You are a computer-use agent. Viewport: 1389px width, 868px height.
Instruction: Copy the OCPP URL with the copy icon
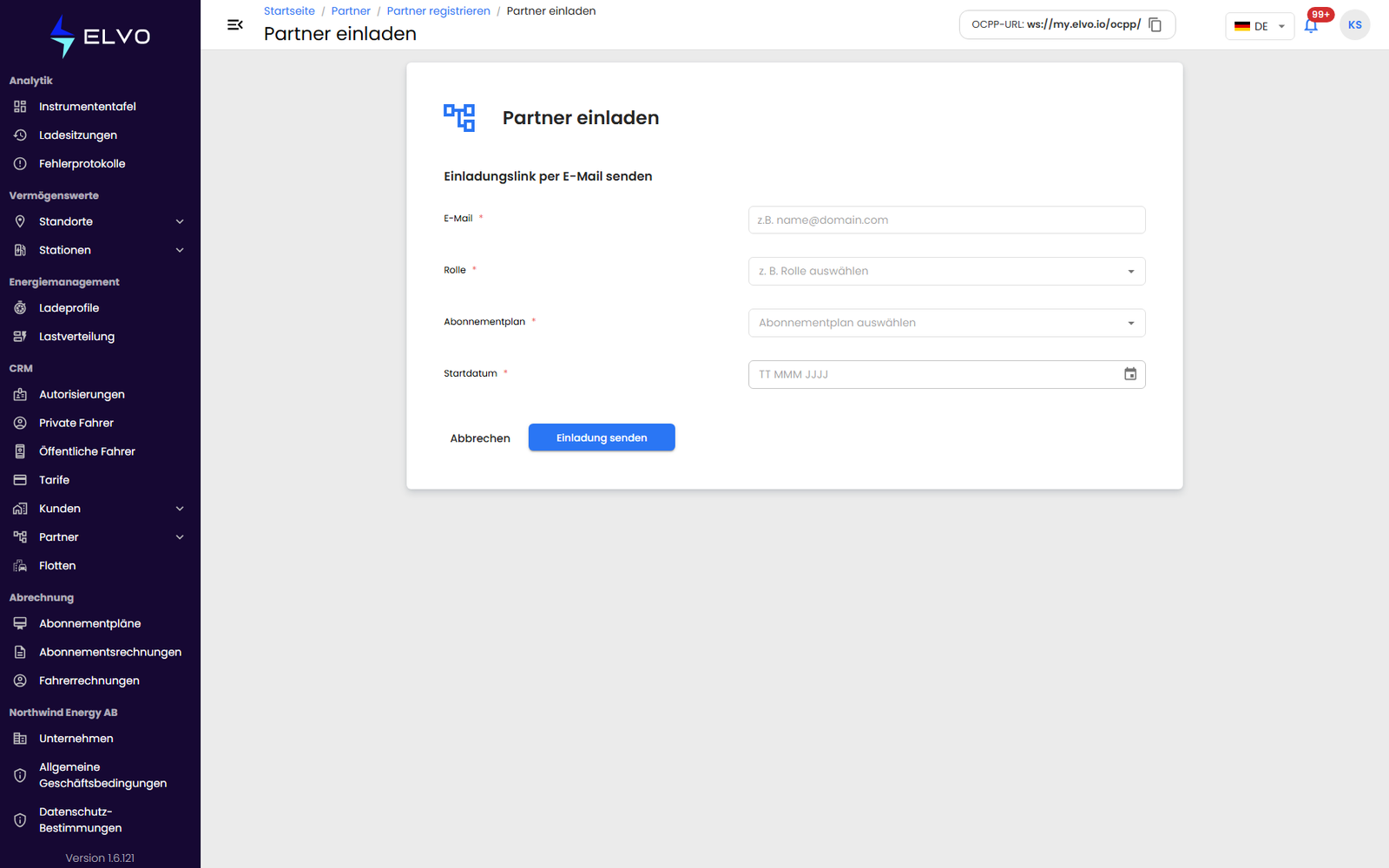click(1155, 25)
